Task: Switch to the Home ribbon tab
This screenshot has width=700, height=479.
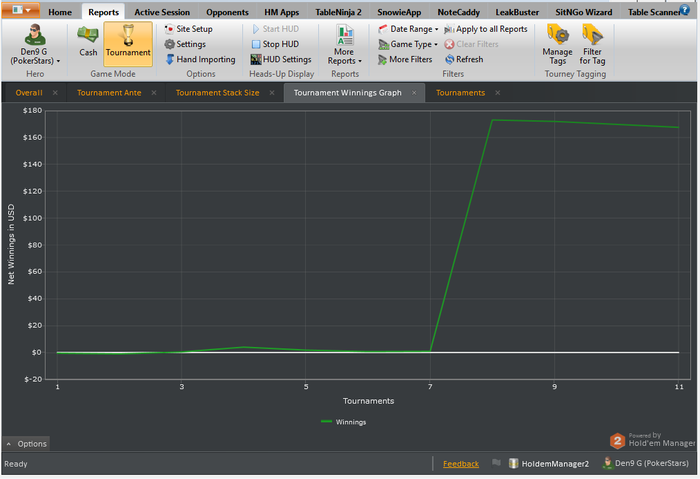Action: coord(60,12)
